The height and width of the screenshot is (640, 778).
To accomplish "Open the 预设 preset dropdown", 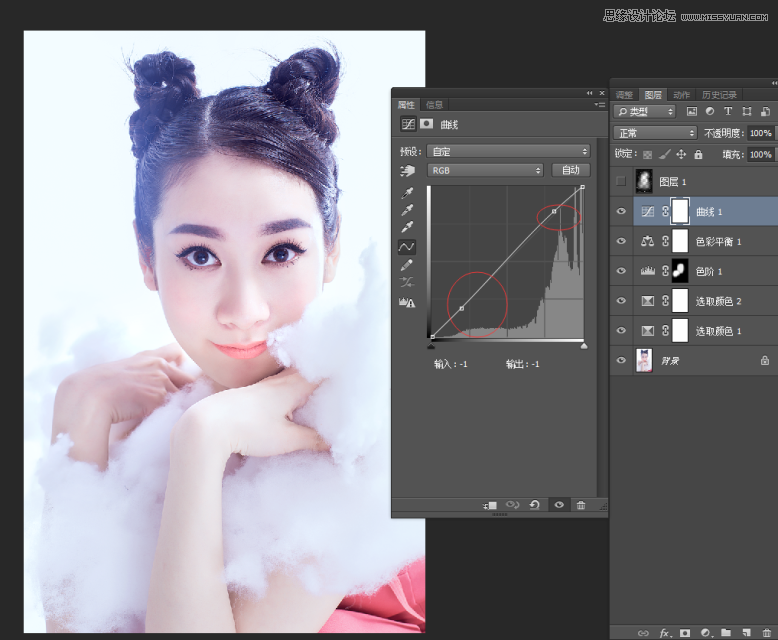I will pyautogui.click(x=508, y=151).
